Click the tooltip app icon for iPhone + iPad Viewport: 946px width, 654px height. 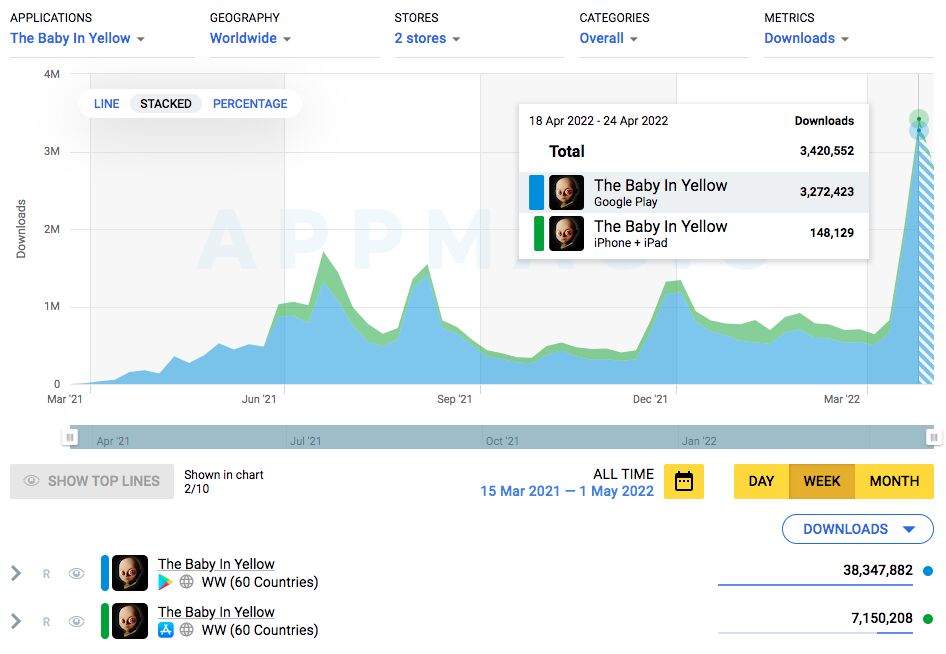(x=567, y=233)
